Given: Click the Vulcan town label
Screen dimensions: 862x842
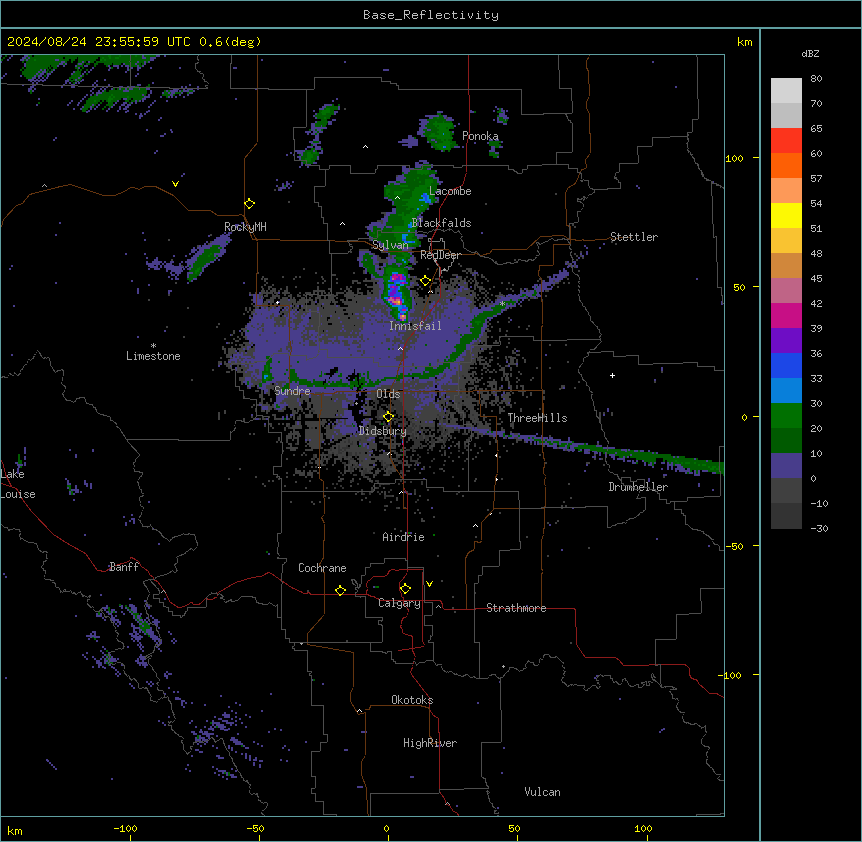Looking at the screenshot, I should (x=543, y=792).
